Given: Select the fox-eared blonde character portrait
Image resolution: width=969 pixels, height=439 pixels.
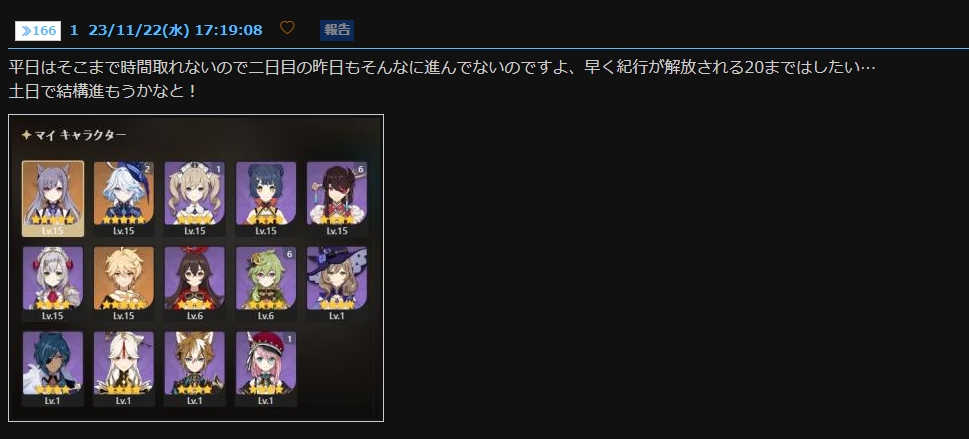Looking at the screenshot, I should [195, 369].
